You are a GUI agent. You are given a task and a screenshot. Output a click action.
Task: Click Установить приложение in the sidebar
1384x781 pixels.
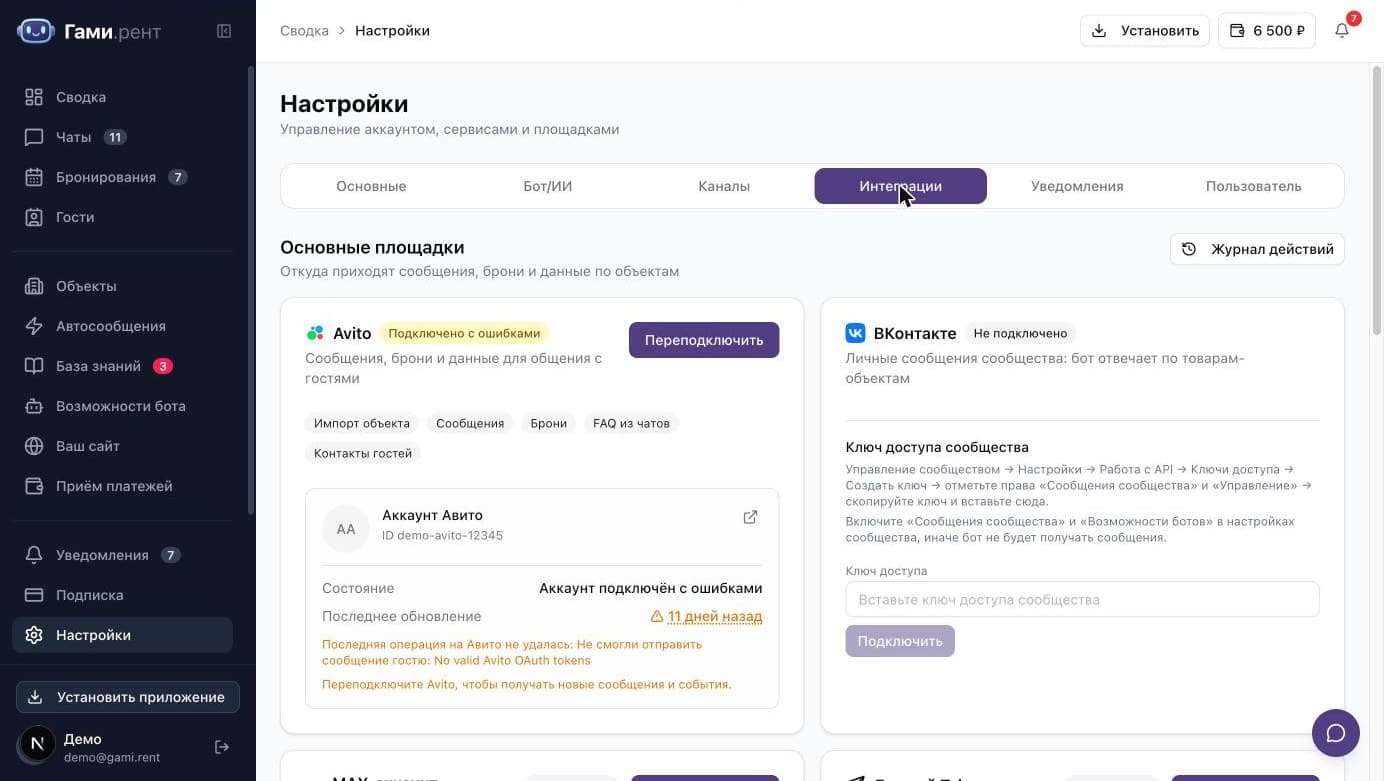128,697
